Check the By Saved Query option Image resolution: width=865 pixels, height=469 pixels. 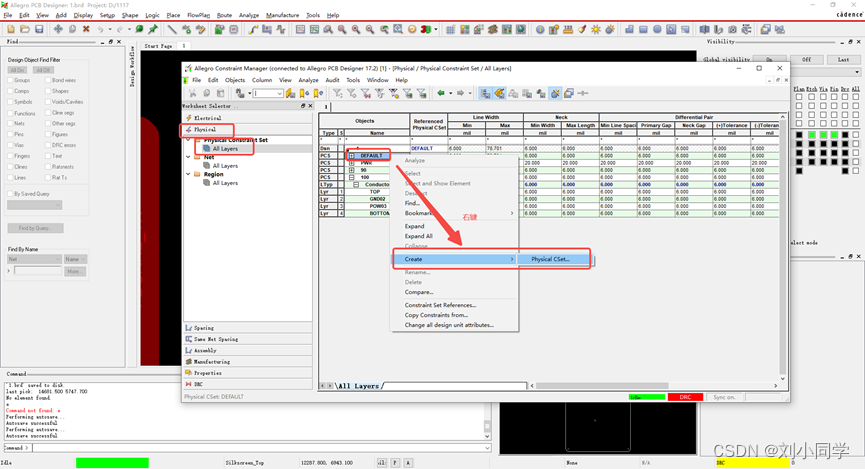click(9, 193)
